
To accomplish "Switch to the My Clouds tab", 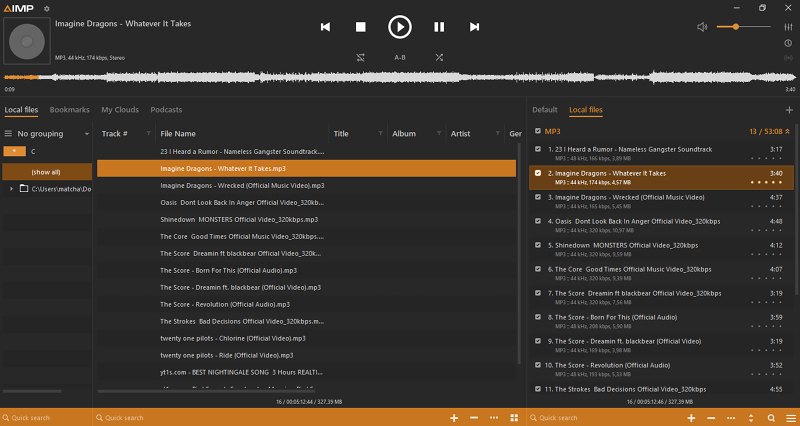I will (x=120, y=110).
